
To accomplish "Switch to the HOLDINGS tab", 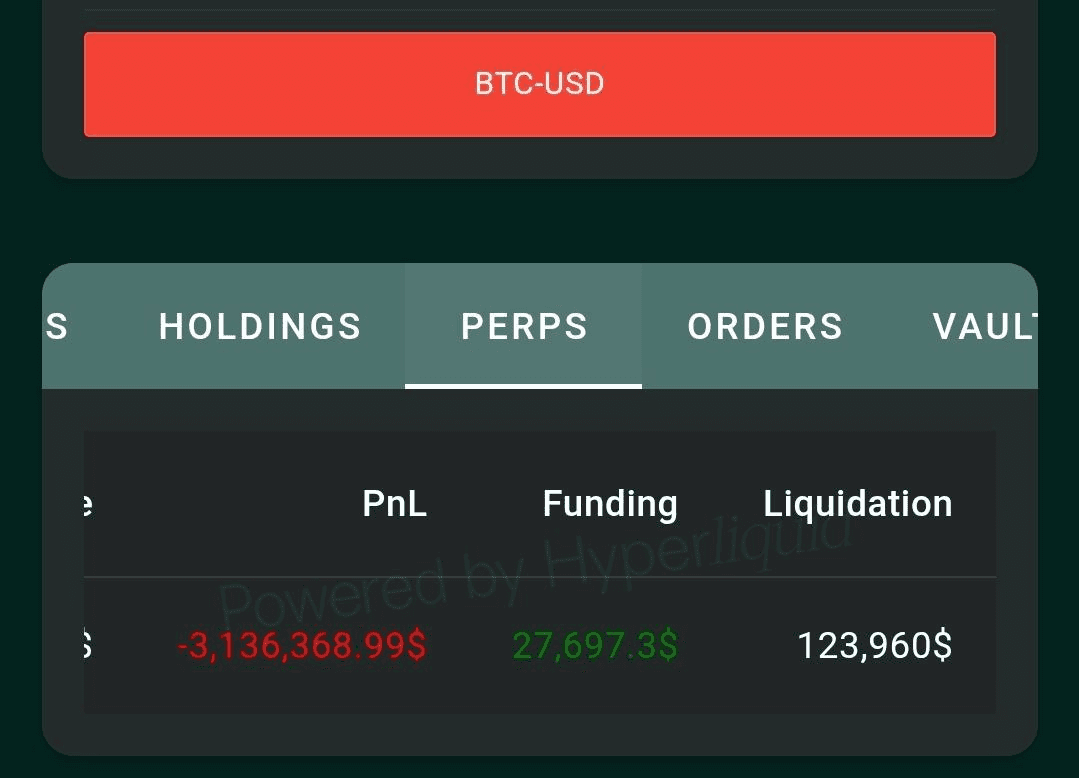I will [x=260, y=326].
